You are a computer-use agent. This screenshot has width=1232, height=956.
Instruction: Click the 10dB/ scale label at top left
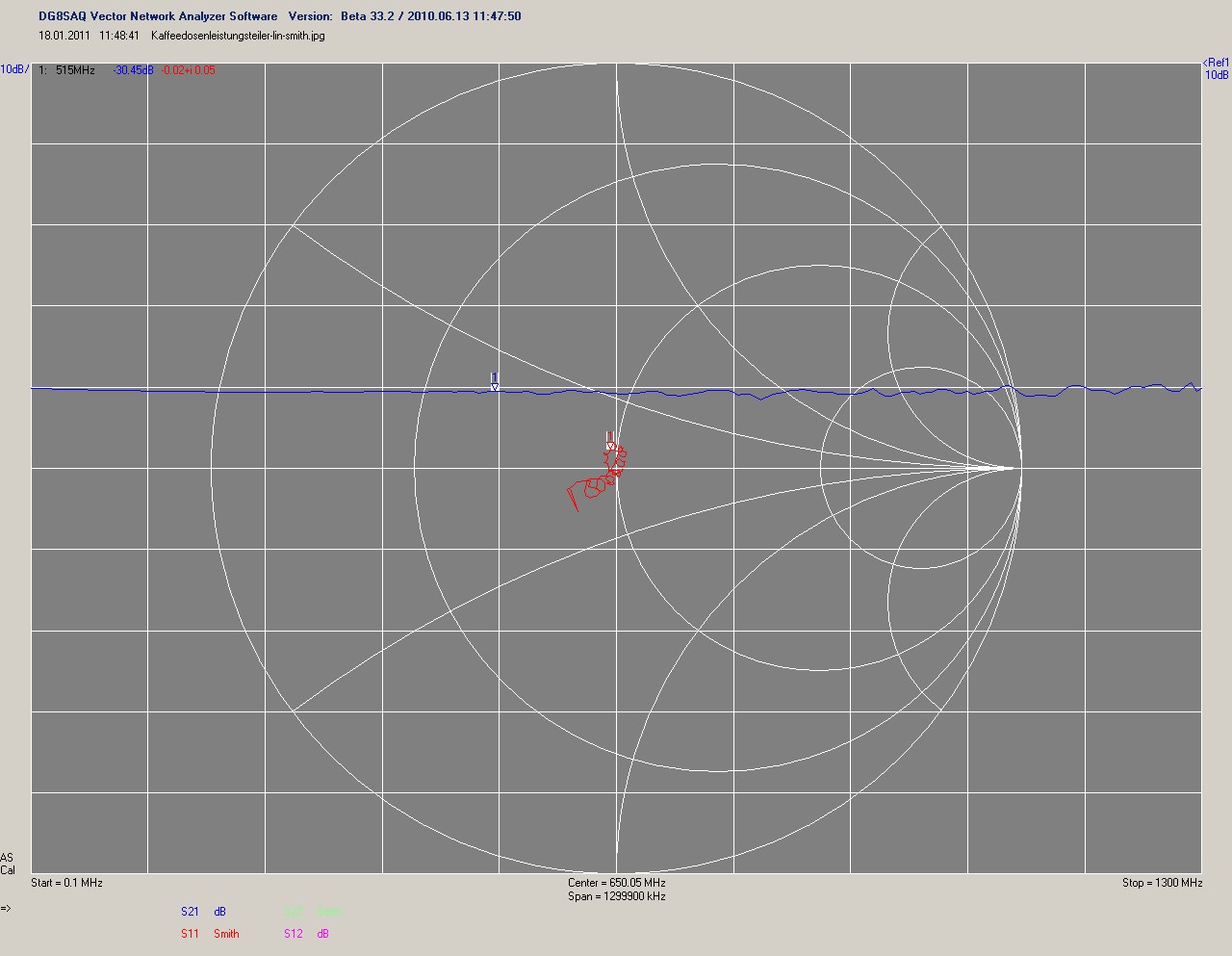[x=14, y=69]
